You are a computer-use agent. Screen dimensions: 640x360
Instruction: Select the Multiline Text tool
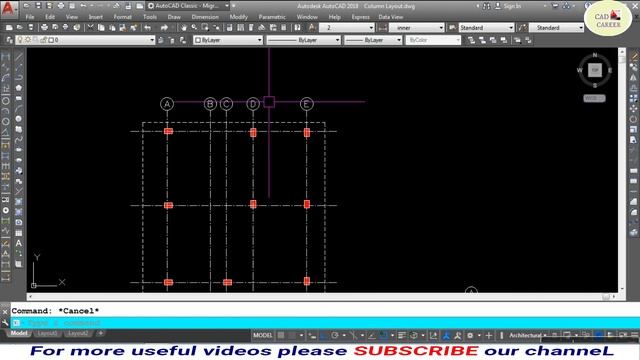(x=18, y=243)
